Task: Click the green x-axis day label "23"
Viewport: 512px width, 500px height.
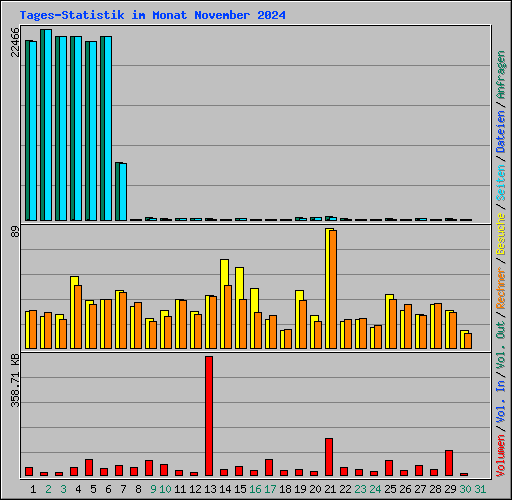Action: pos(360,489)
